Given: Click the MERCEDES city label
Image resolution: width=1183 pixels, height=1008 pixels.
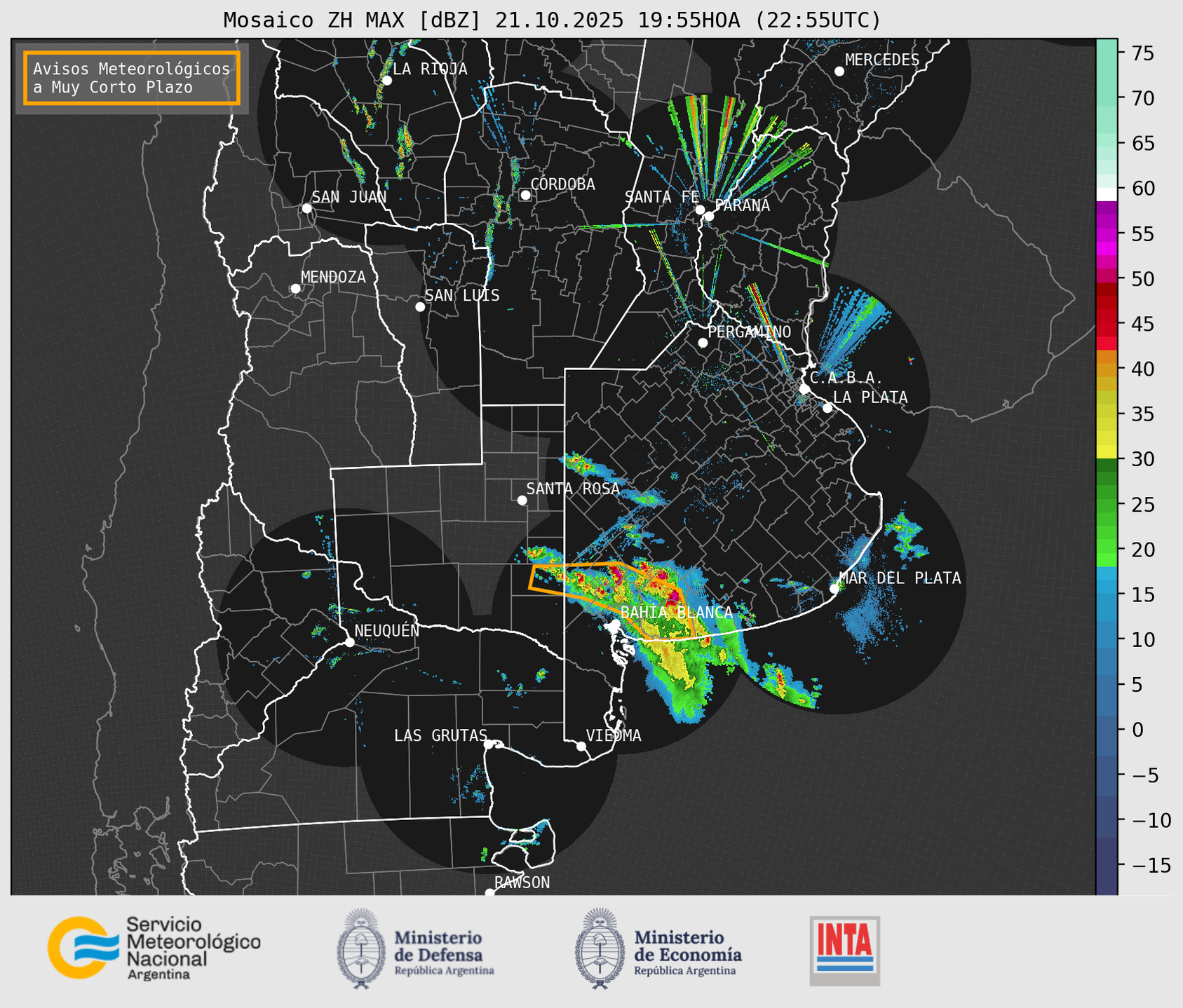Looking at the screenshot, I should point(882,60).
